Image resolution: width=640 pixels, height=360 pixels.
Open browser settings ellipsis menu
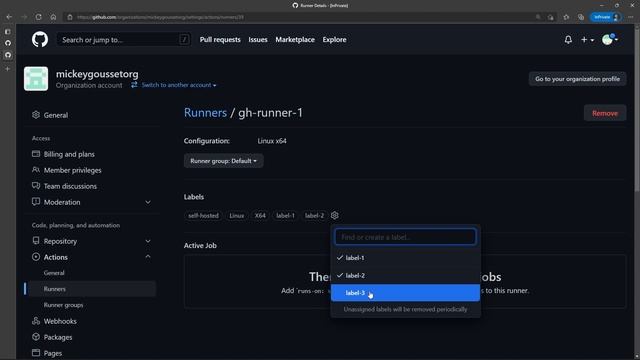pos(631,17)
